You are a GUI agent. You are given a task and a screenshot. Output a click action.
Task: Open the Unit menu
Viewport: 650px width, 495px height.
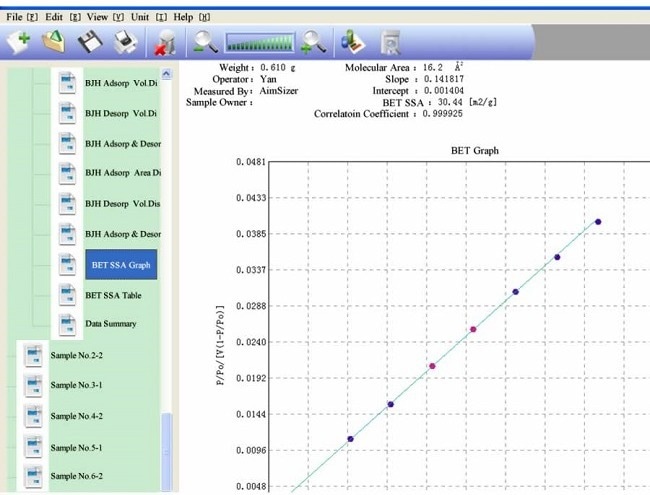[149, 17]
